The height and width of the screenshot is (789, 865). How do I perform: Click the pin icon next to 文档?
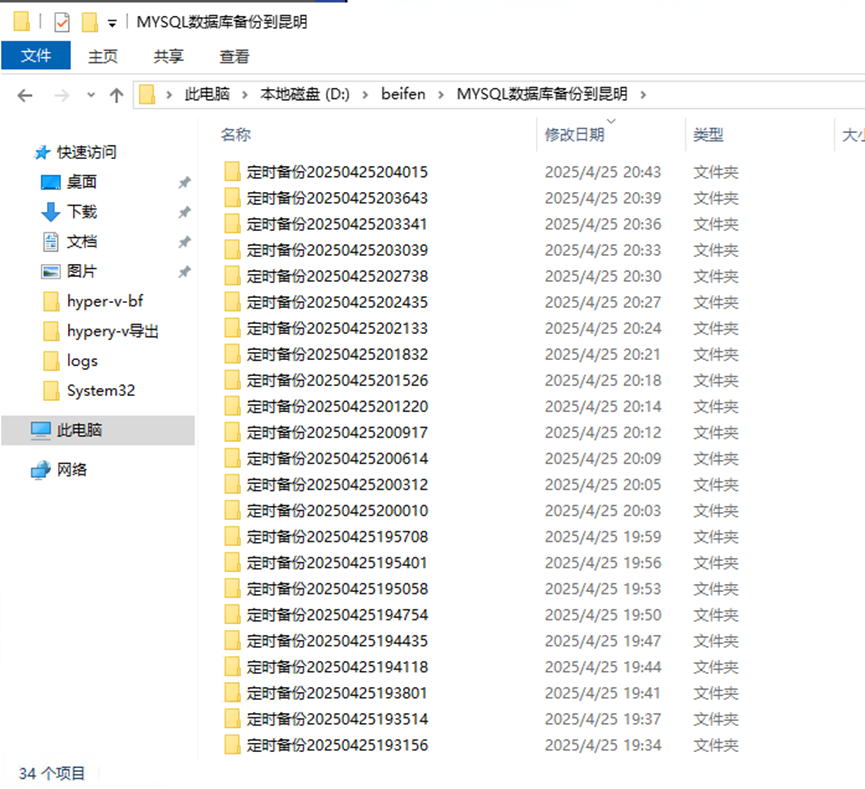[x=184, y=242]
